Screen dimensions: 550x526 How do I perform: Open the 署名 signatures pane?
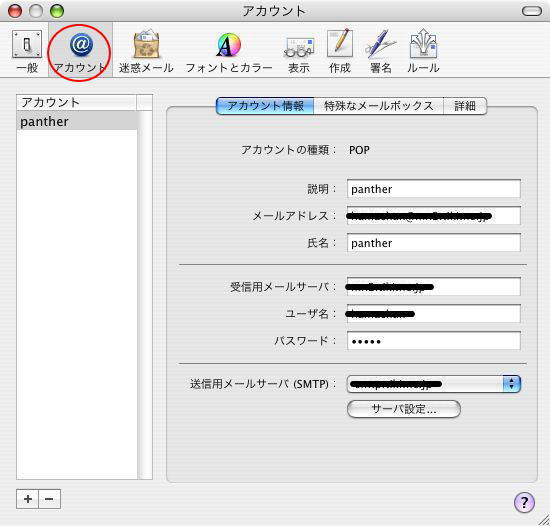tap(381, 51)
